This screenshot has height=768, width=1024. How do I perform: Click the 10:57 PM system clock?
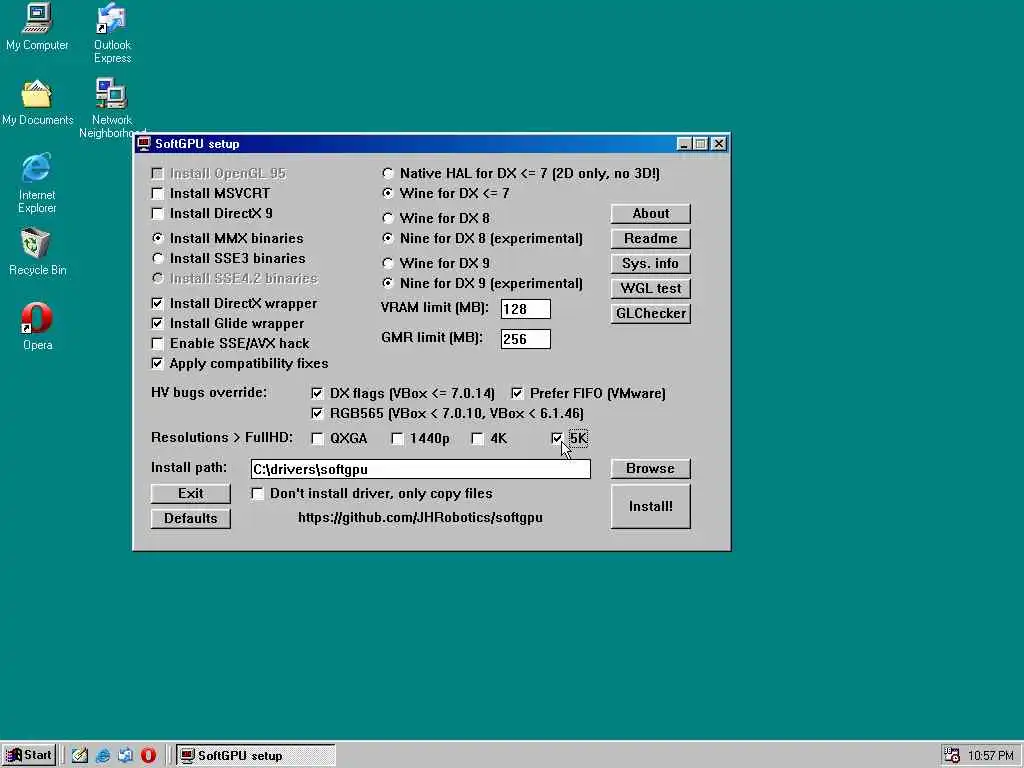point(990,756)
